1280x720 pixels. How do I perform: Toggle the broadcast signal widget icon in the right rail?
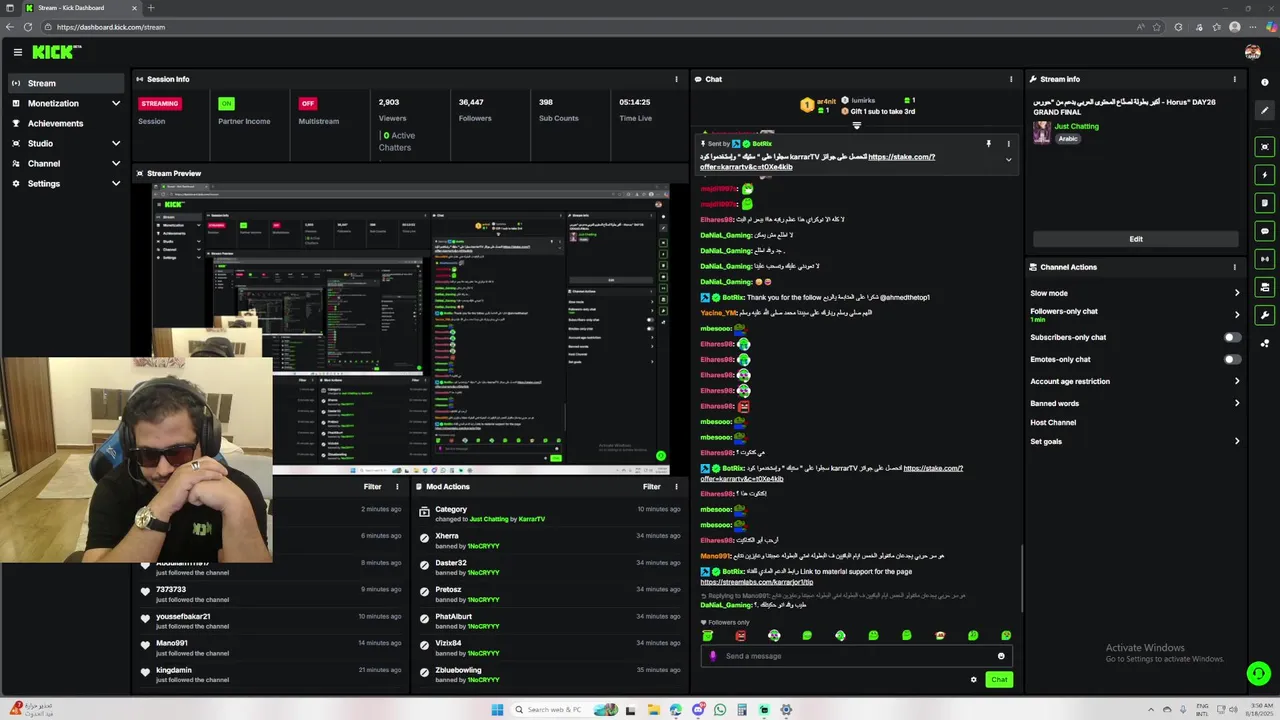[x=1264, y=259]
